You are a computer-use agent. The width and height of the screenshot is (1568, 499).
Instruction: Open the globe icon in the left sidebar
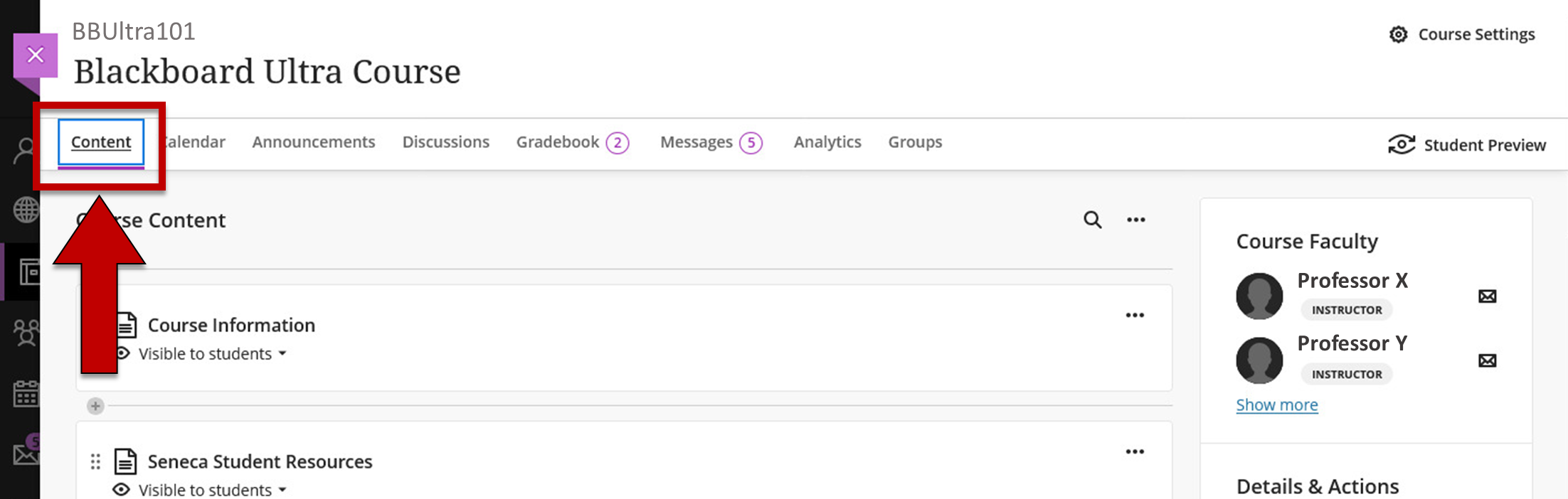(26, 210)
